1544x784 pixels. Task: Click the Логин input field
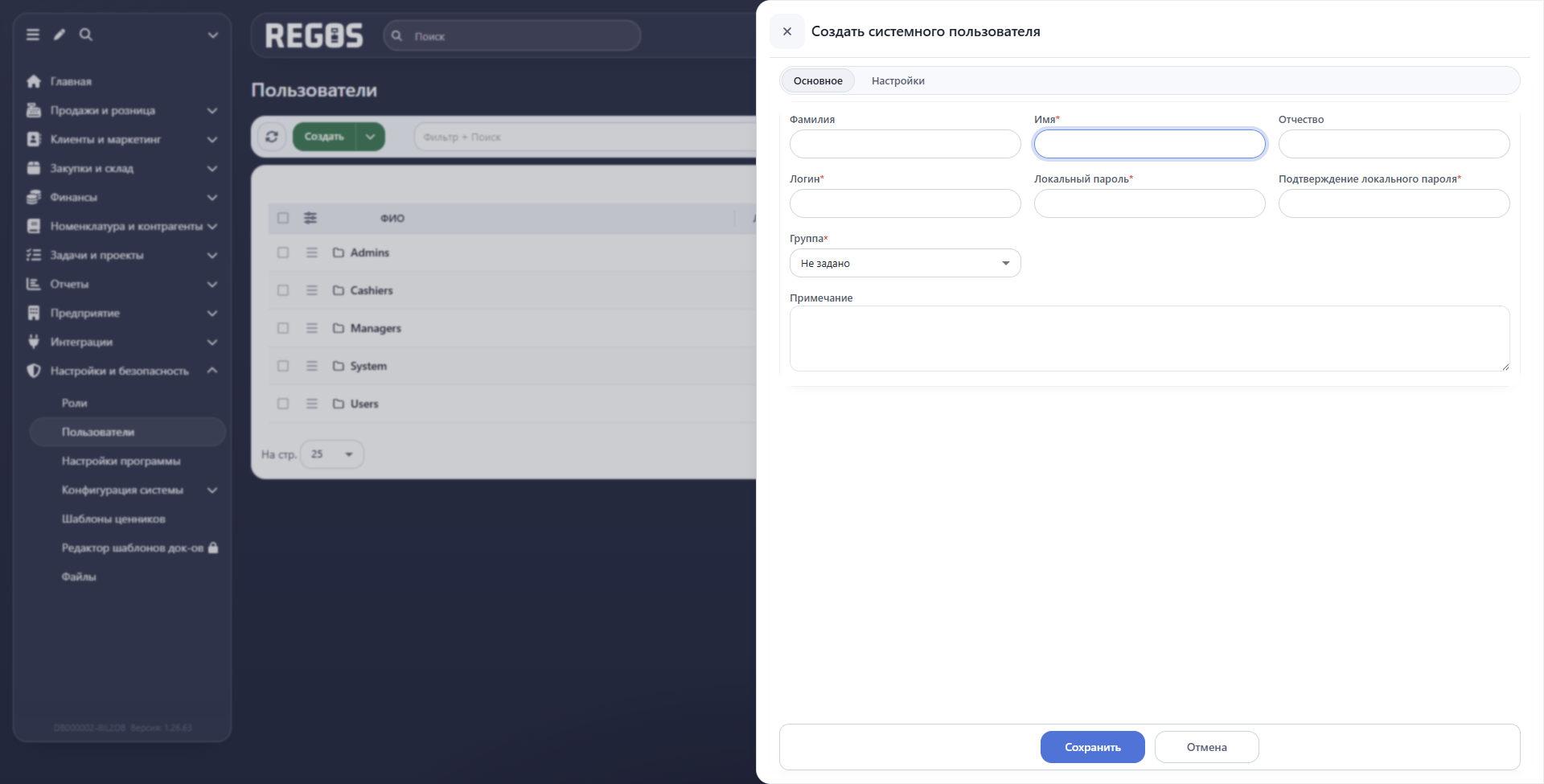click(x=905, y=203)
